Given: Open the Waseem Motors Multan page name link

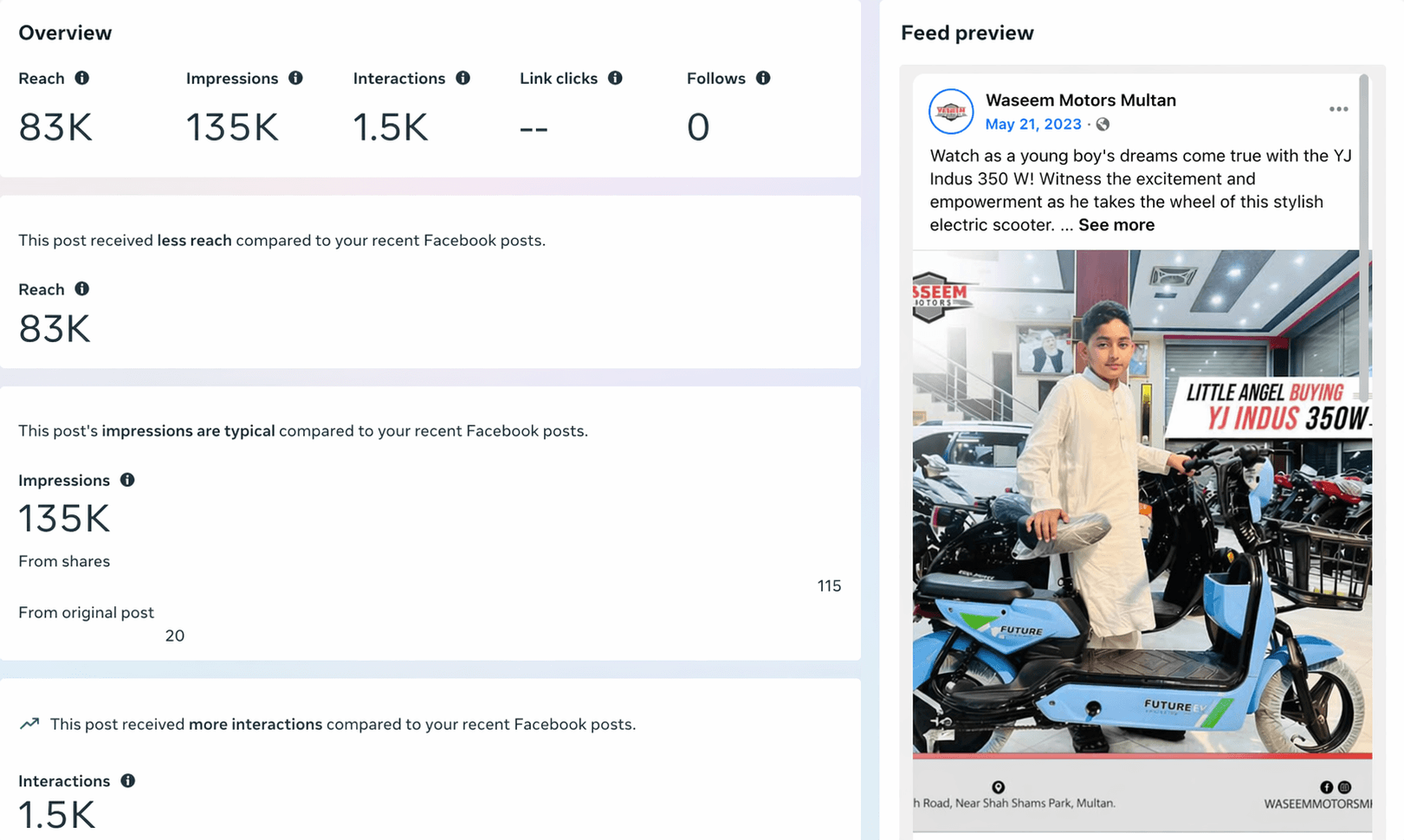Looking at the screenshot, I should click(1081, 100).
